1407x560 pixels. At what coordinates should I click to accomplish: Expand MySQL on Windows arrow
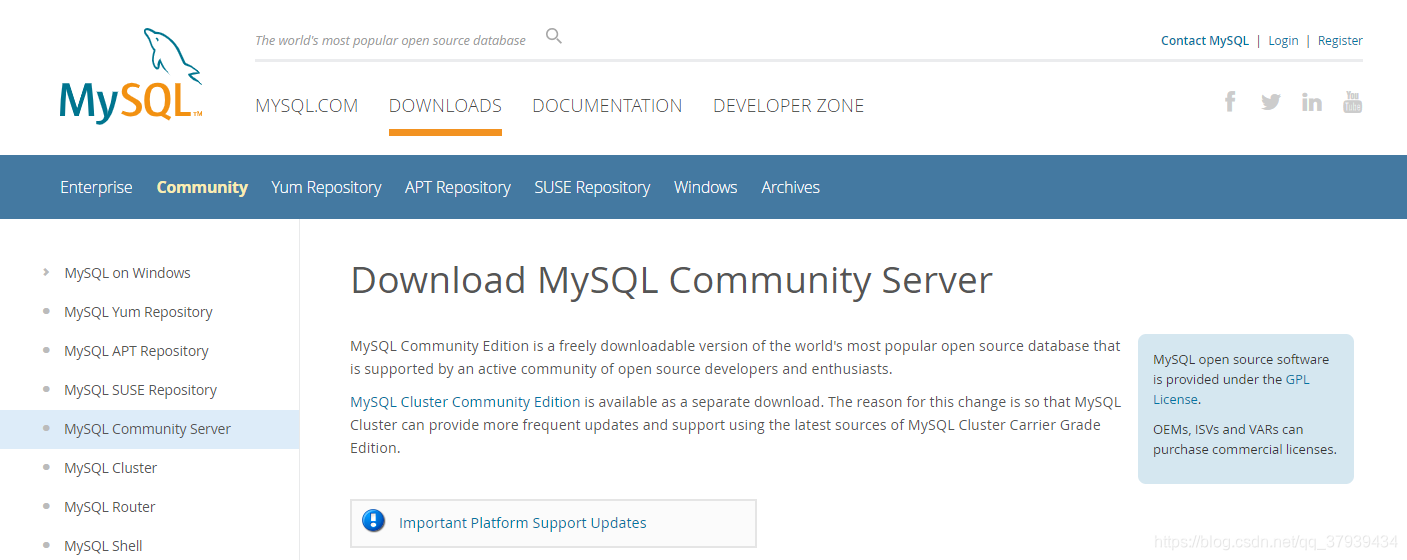(46, 272)
